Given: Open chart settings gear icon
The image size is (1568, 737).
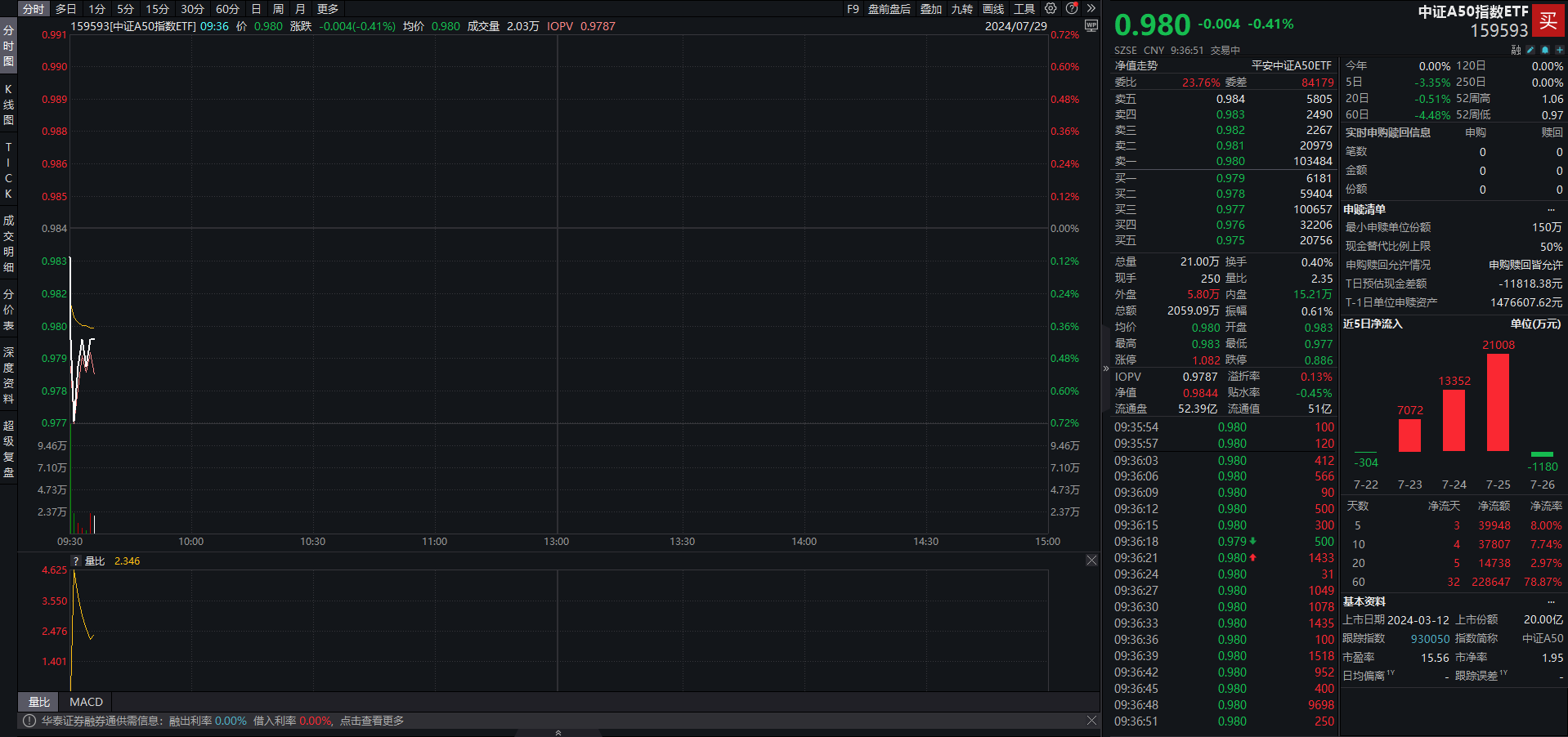Looking at the screenshot, I should tap(1051, 9).
